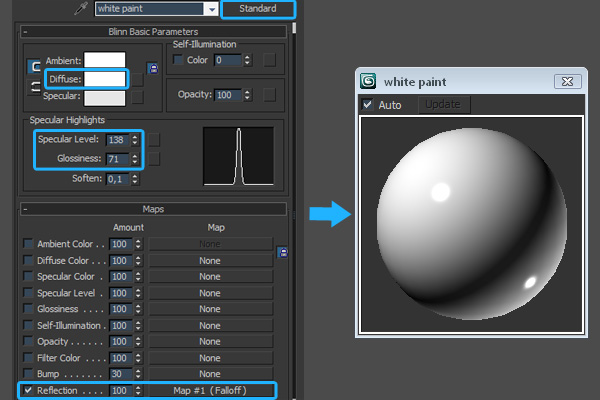Click the map button beside Specular Level
This screenshot has height=400, width=600.
pos(154,139)
